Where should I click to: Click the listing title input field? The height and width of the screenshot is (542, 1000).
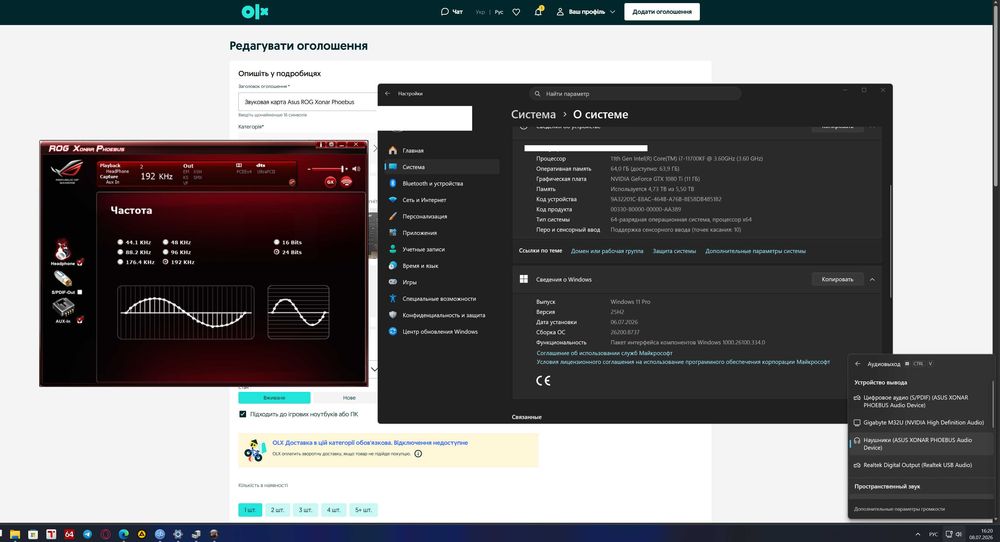coord(307,101)
